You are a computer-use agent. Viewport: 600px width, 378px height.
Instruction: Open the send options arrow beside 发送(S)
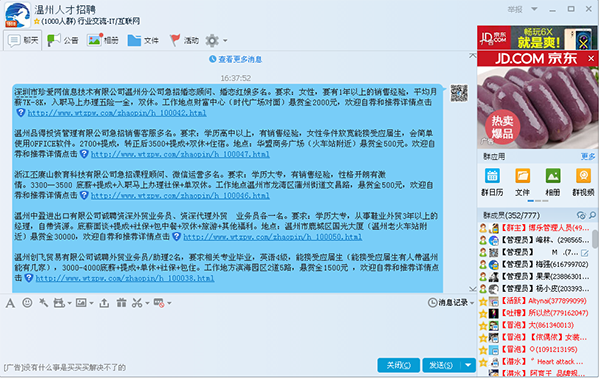tap(468, 365)
